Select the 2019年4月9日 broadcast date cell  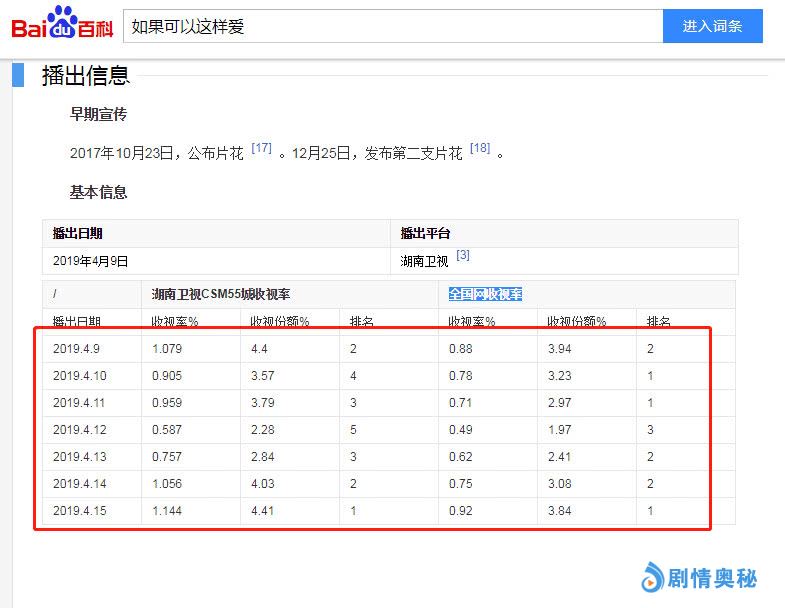point(91,261)
